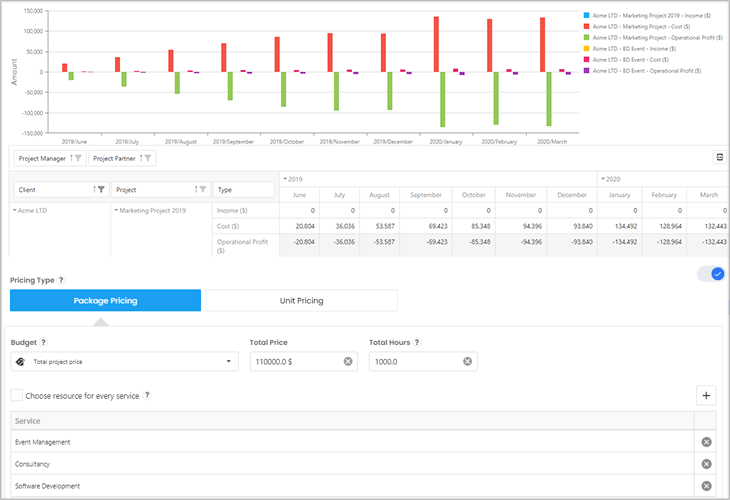Viewport: 730px width, 500px height.
Task: Click the Project field header
Action: tap(161, 189)
